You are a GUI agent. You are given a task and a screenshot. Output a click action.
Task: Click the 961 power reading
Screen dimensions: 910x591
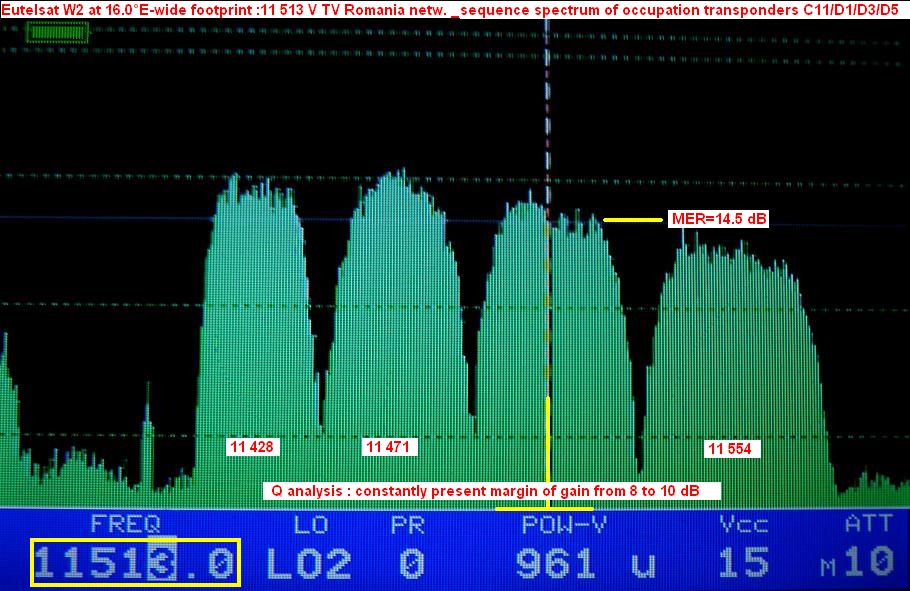click(x=560, y=564)
